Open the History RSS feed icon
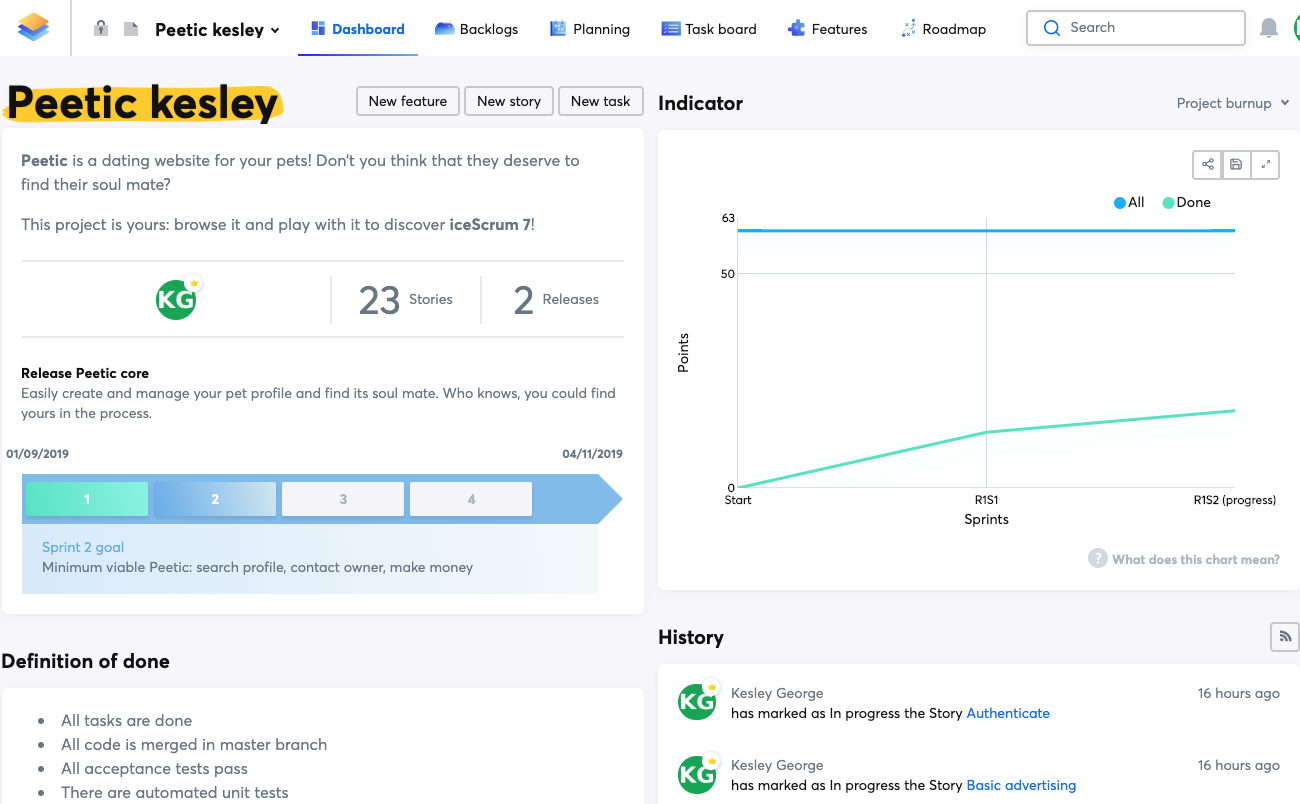 (x=1285, y=636)
